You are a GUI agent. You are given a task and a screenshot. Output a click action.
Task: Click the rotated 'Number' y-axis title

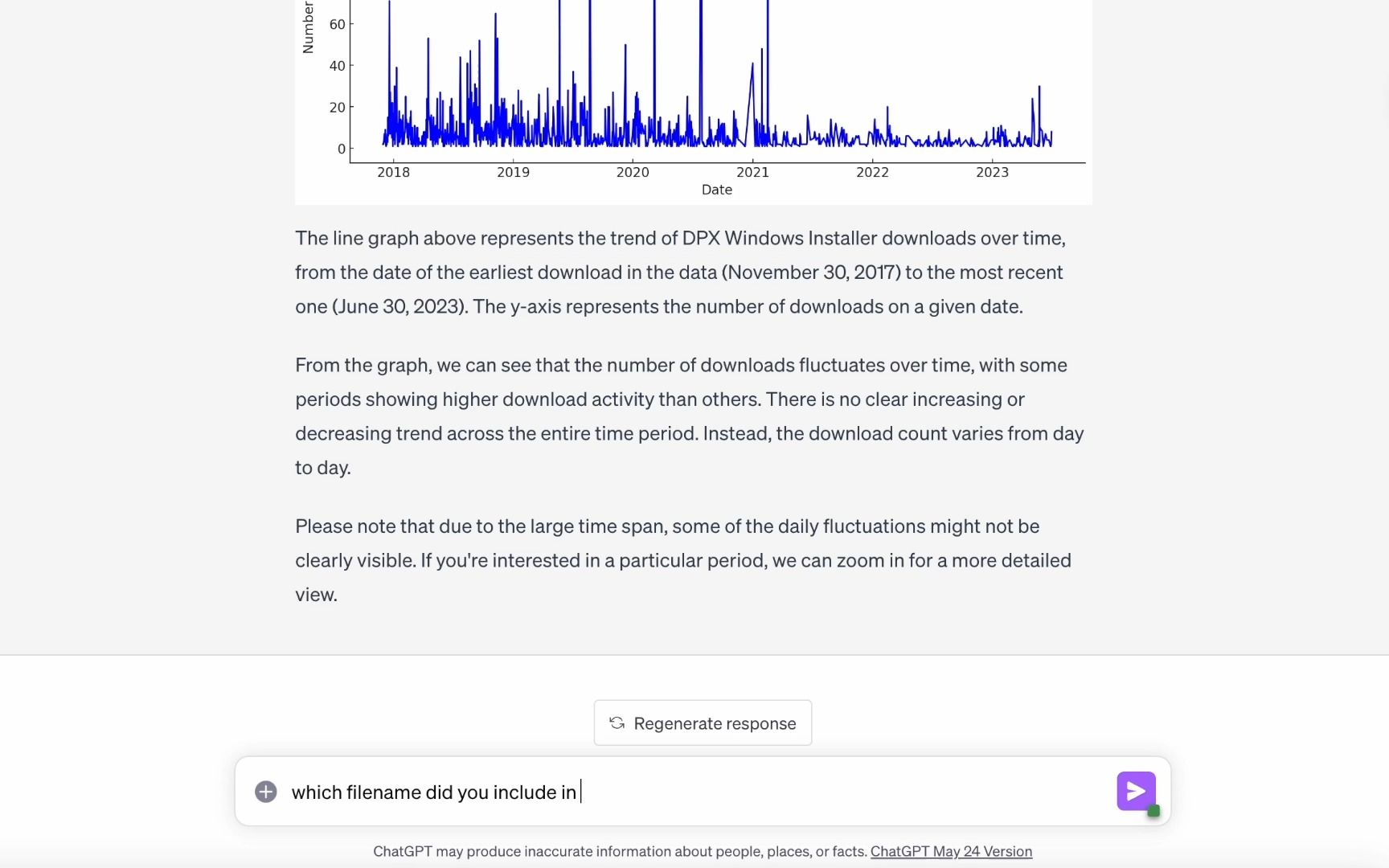click(x=308, y=27)
